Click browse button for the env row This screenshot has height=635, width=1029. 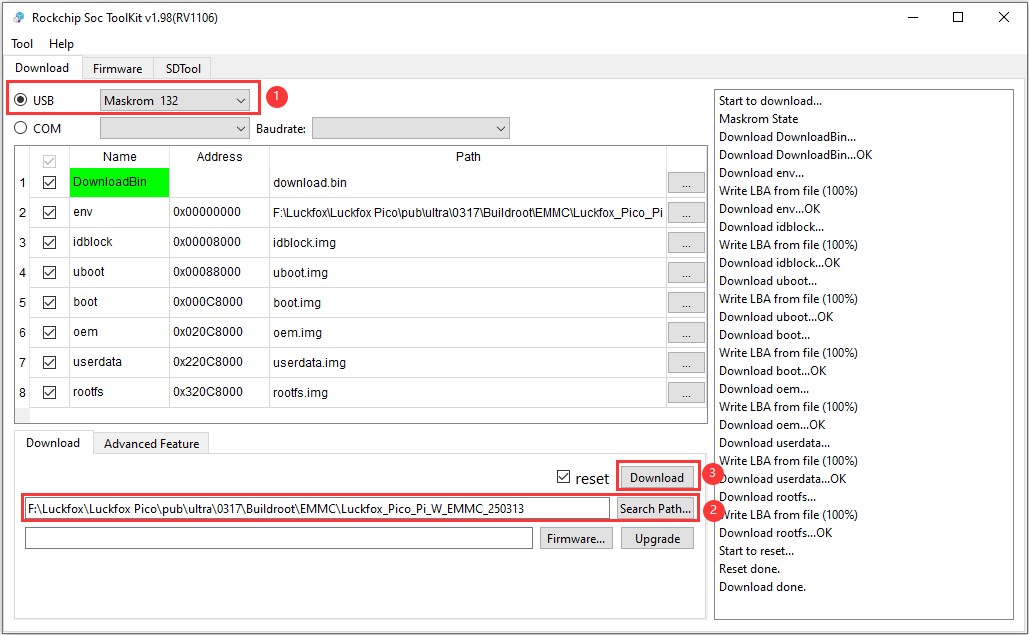pos(686,213)
